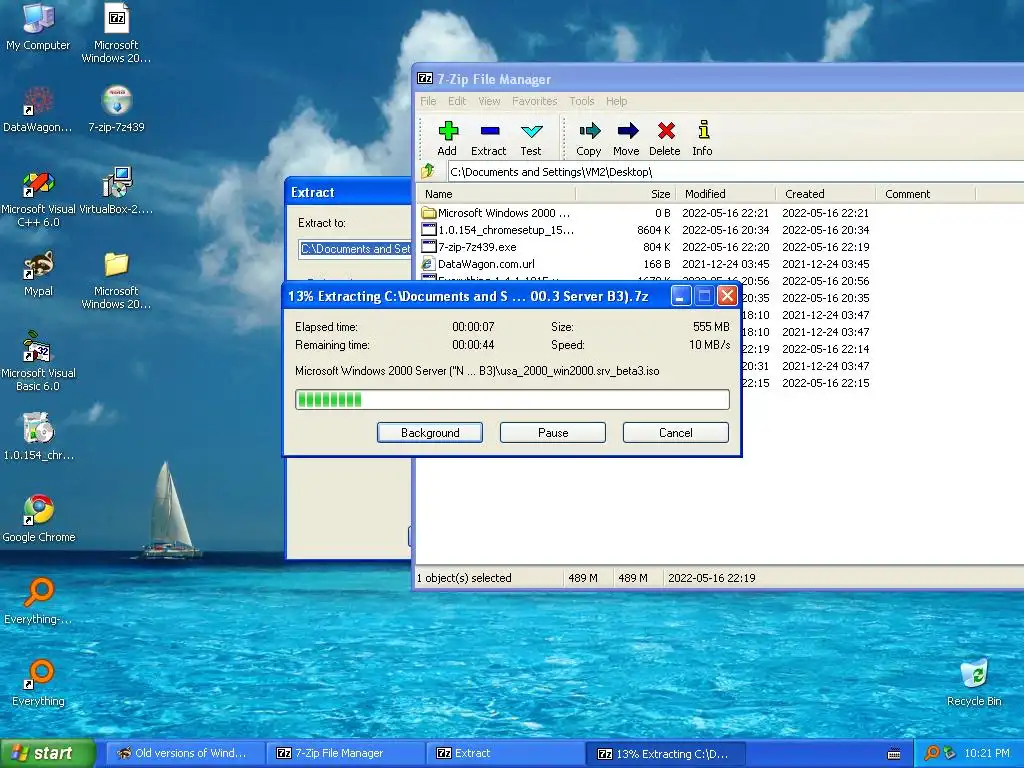Select the DataWagon desktop shortcut
This screenshot has width=1024, height=768.
point(38,109)
